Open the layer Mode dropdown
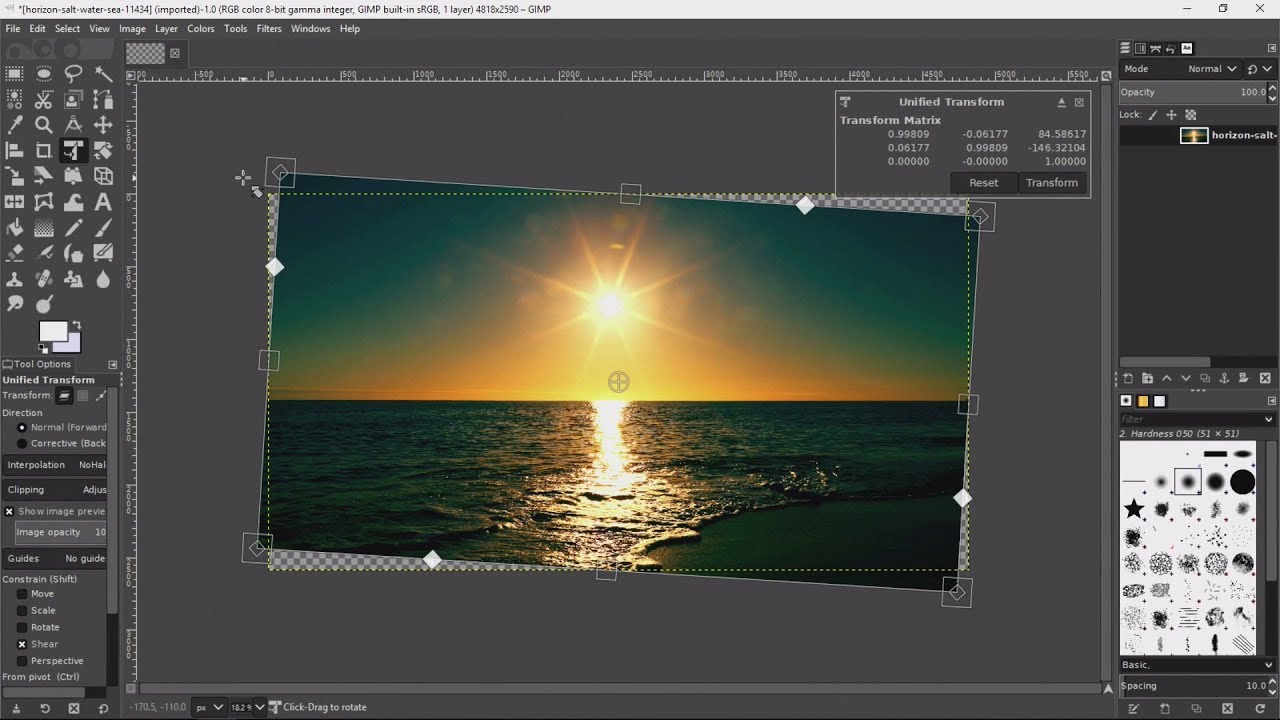 (x=1211, y=69)
